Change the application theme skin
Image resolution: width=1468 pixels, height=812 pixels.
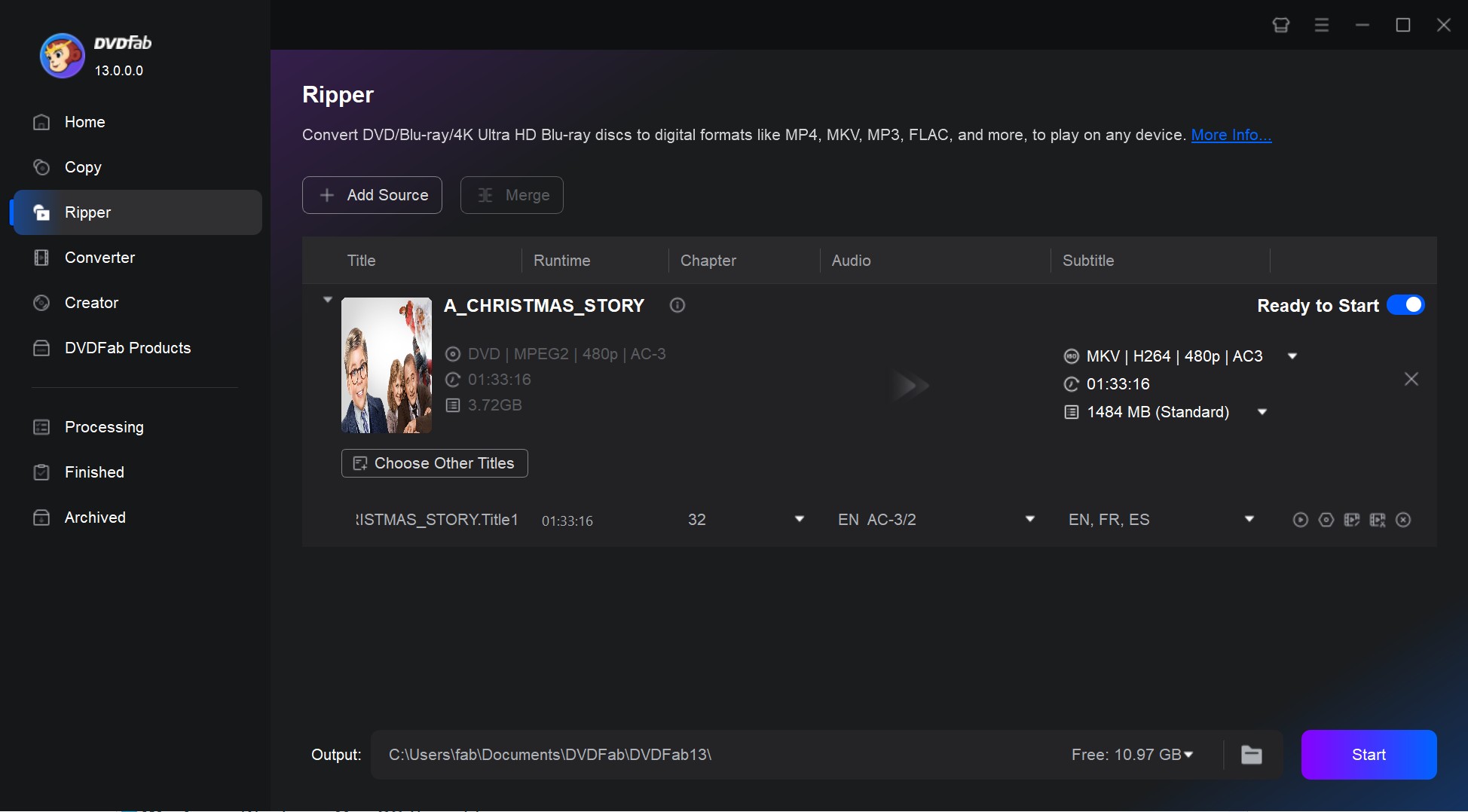point(1280,25)
